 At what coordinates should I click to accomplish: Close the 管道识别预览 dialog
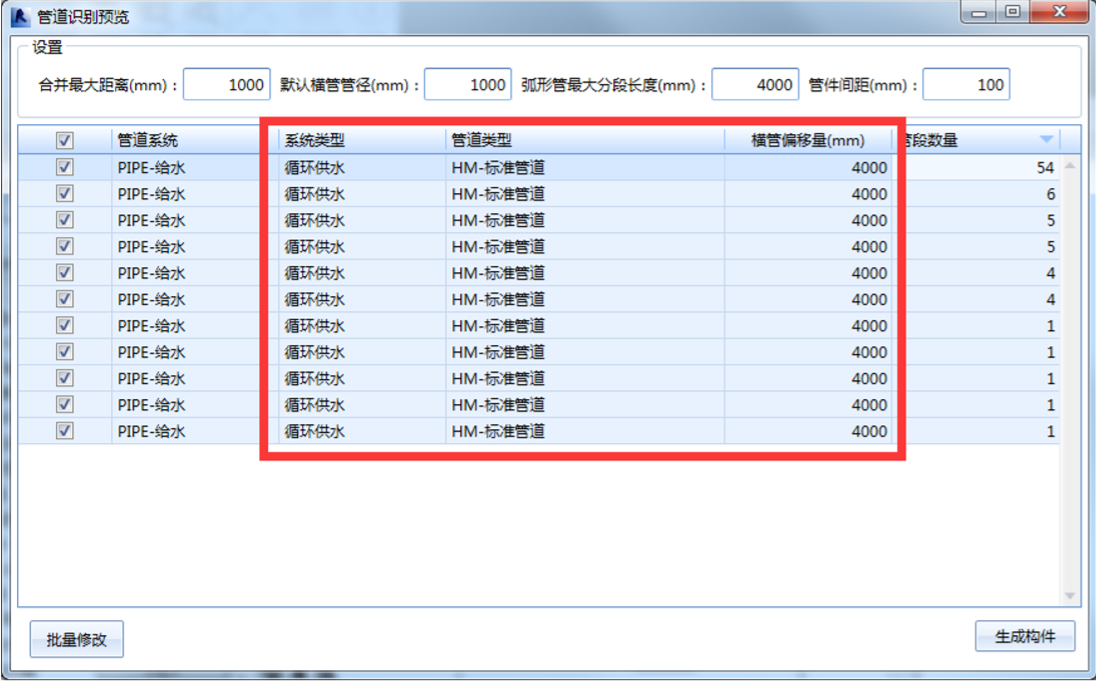[x=1060, y=12]
